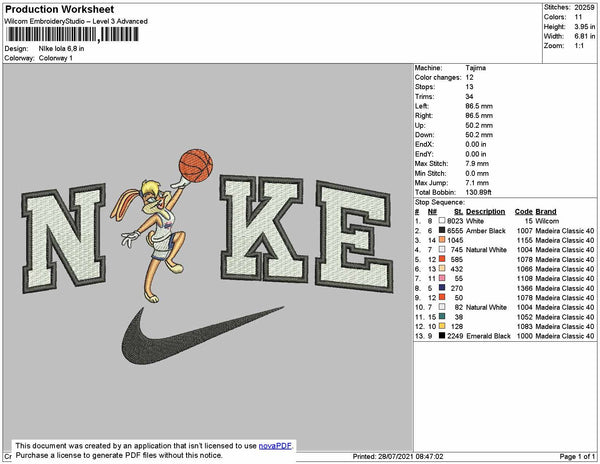Click the Color changes value 12
The width and height of the screenshot is (600, 464).
469,77
